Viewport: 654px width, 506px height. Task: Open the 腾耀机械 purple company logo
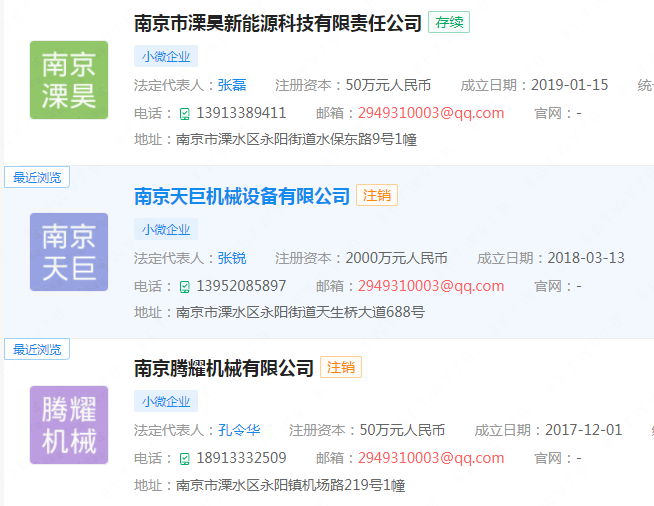point(69,425)
